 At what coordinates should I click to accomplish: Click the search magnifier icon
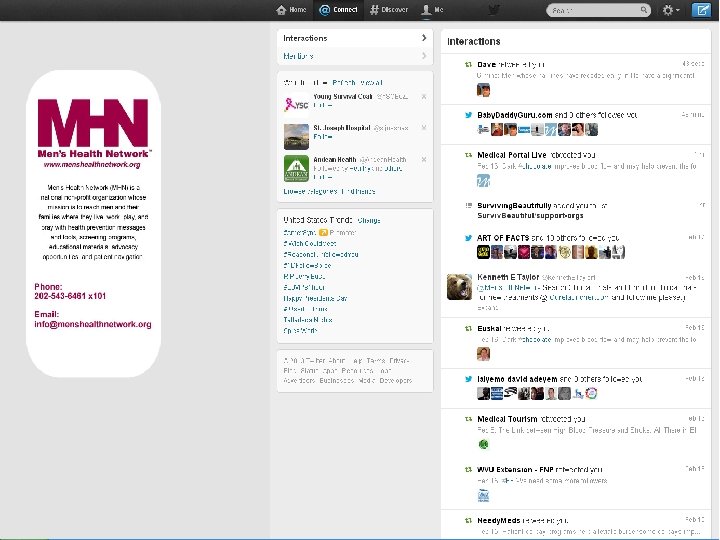point(644,10)
